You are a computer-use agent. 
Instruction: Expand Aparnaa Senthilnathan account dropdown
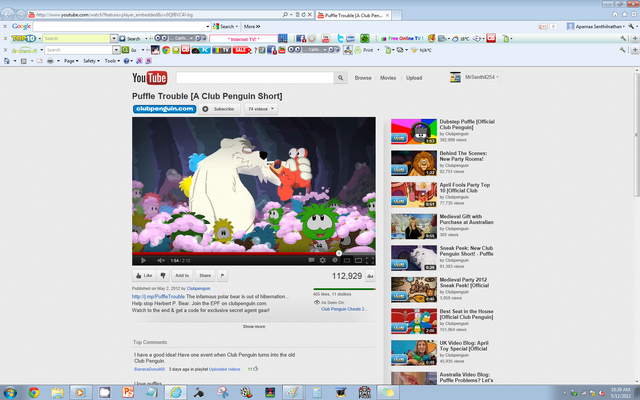596,27
